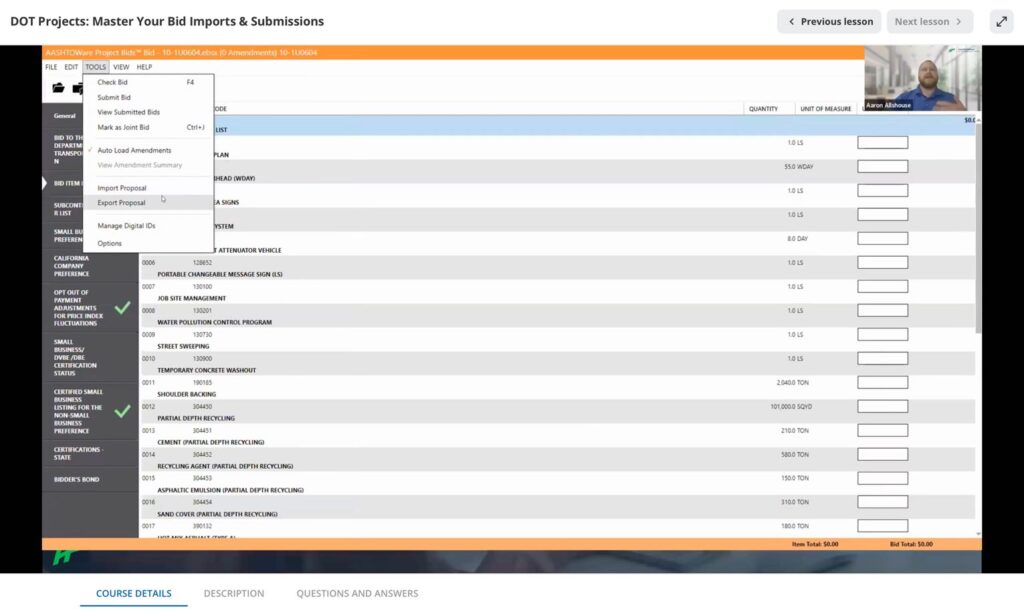
Task: Open the FILE menu
Action: pos(51,67)
